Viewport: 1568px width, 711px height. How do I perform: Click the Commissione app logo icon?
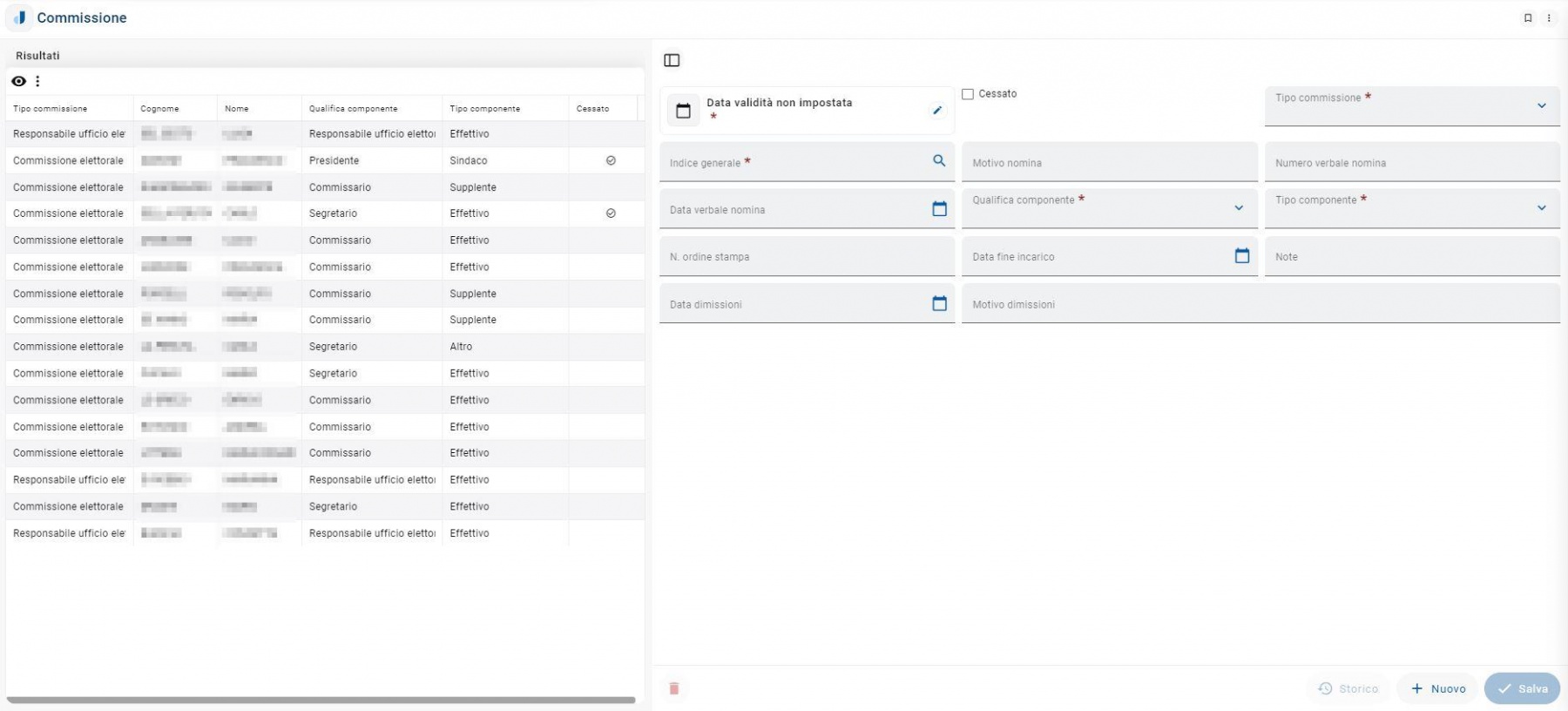(x=19, y=17)
